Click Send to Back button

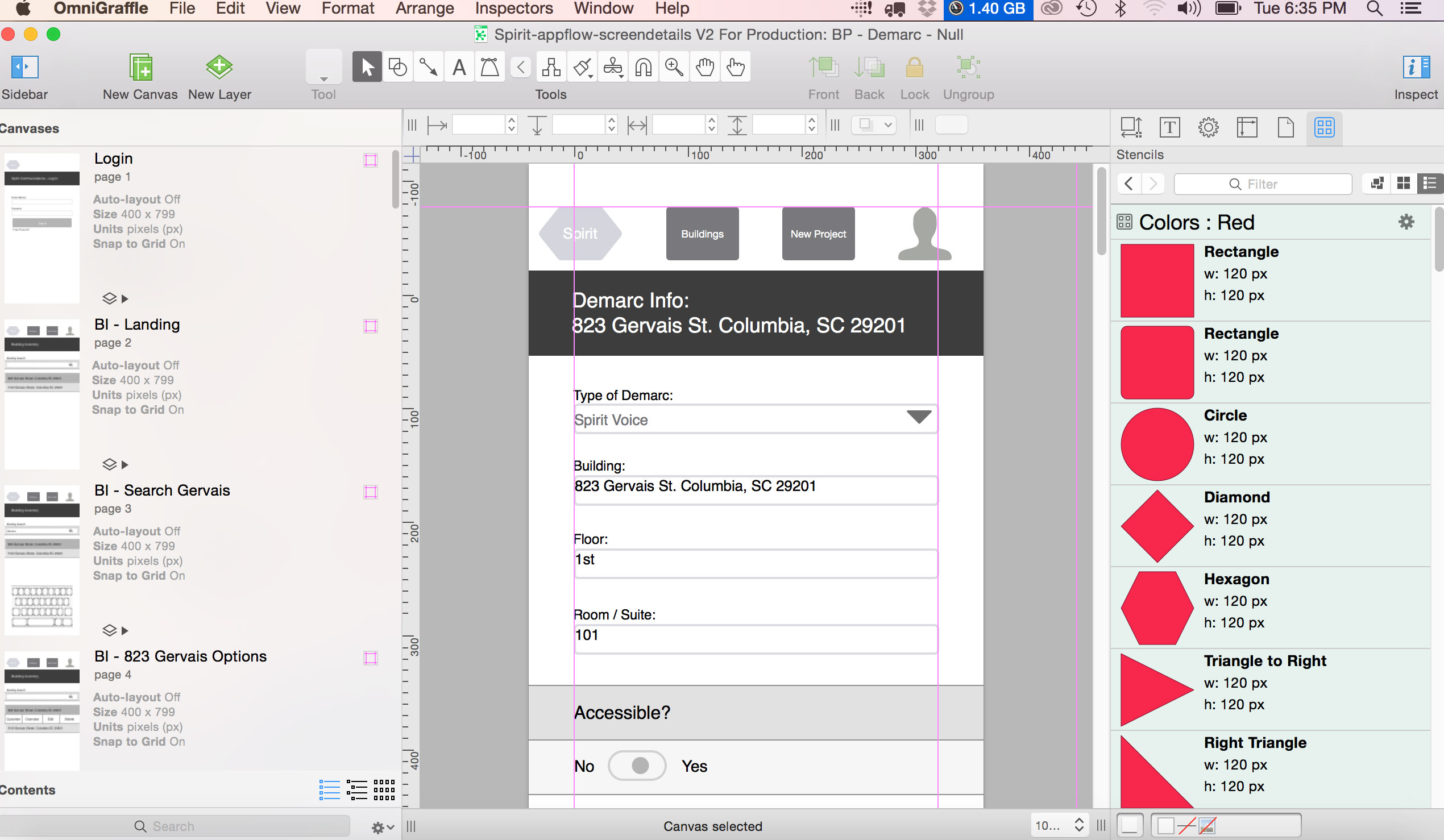pos(869,67)
